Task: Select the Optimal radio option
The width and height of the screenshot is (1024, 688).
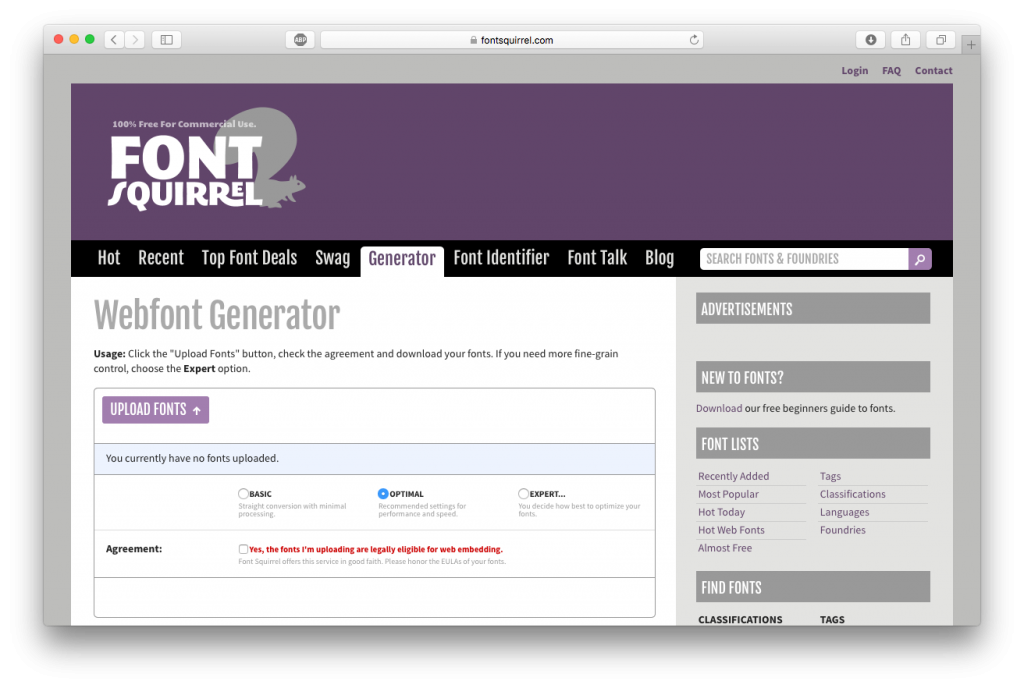Action: click(x=383, y=493)
